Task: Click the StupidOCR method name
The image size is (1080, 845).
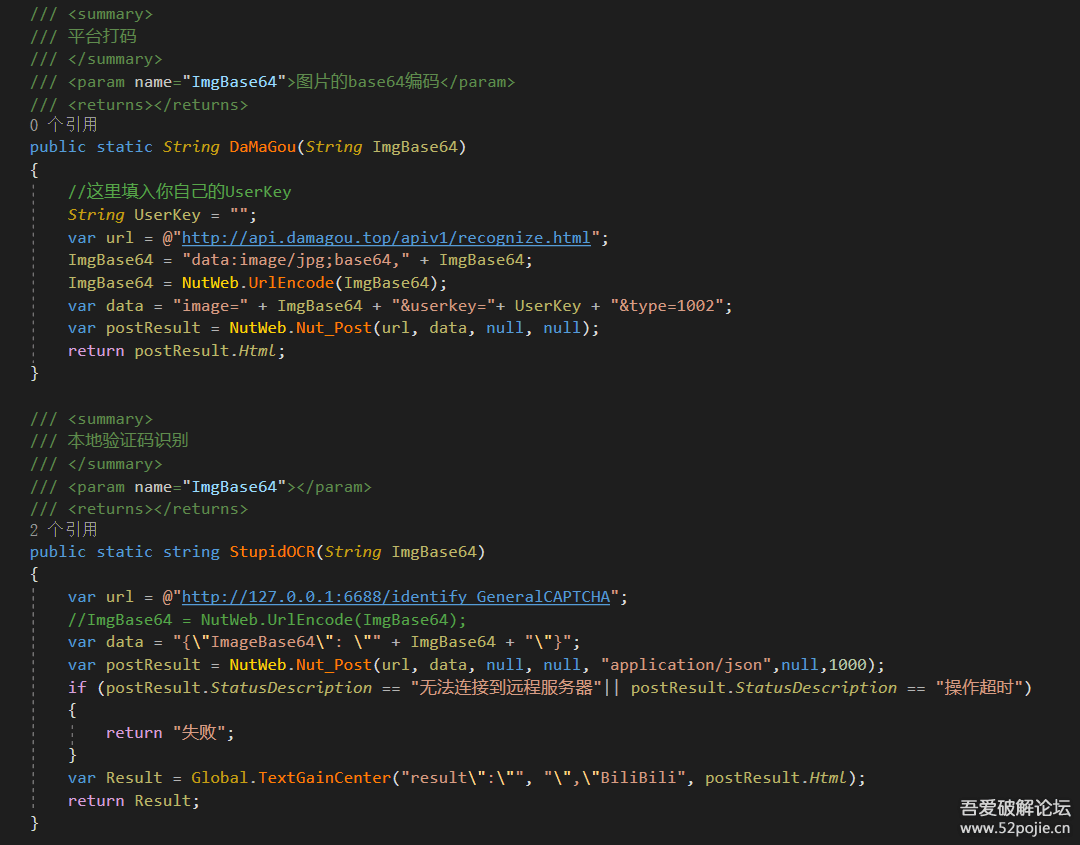Action: (x=272, y=552)
